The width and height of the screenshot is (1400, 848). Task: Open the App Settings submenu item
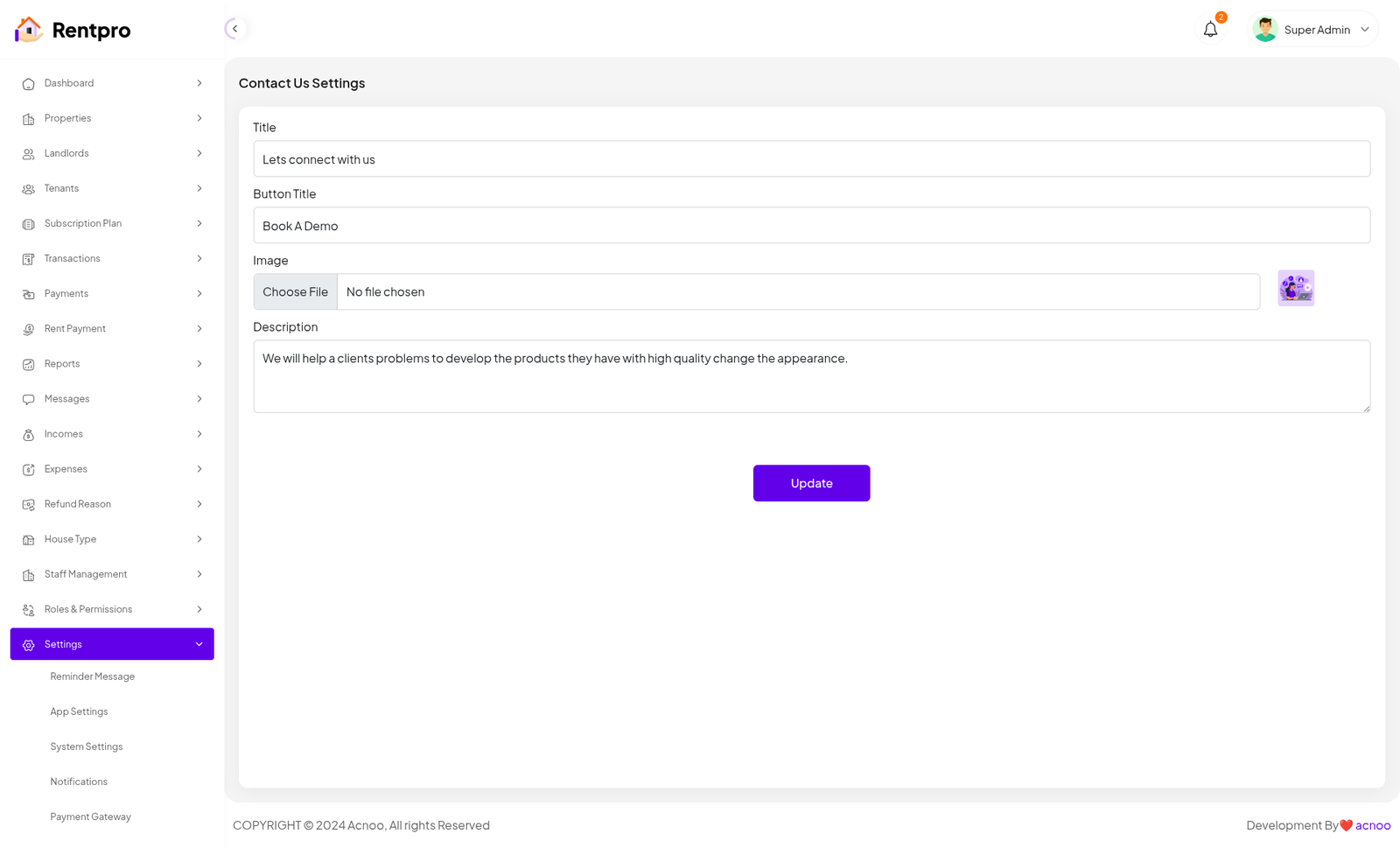click(79, 711)
